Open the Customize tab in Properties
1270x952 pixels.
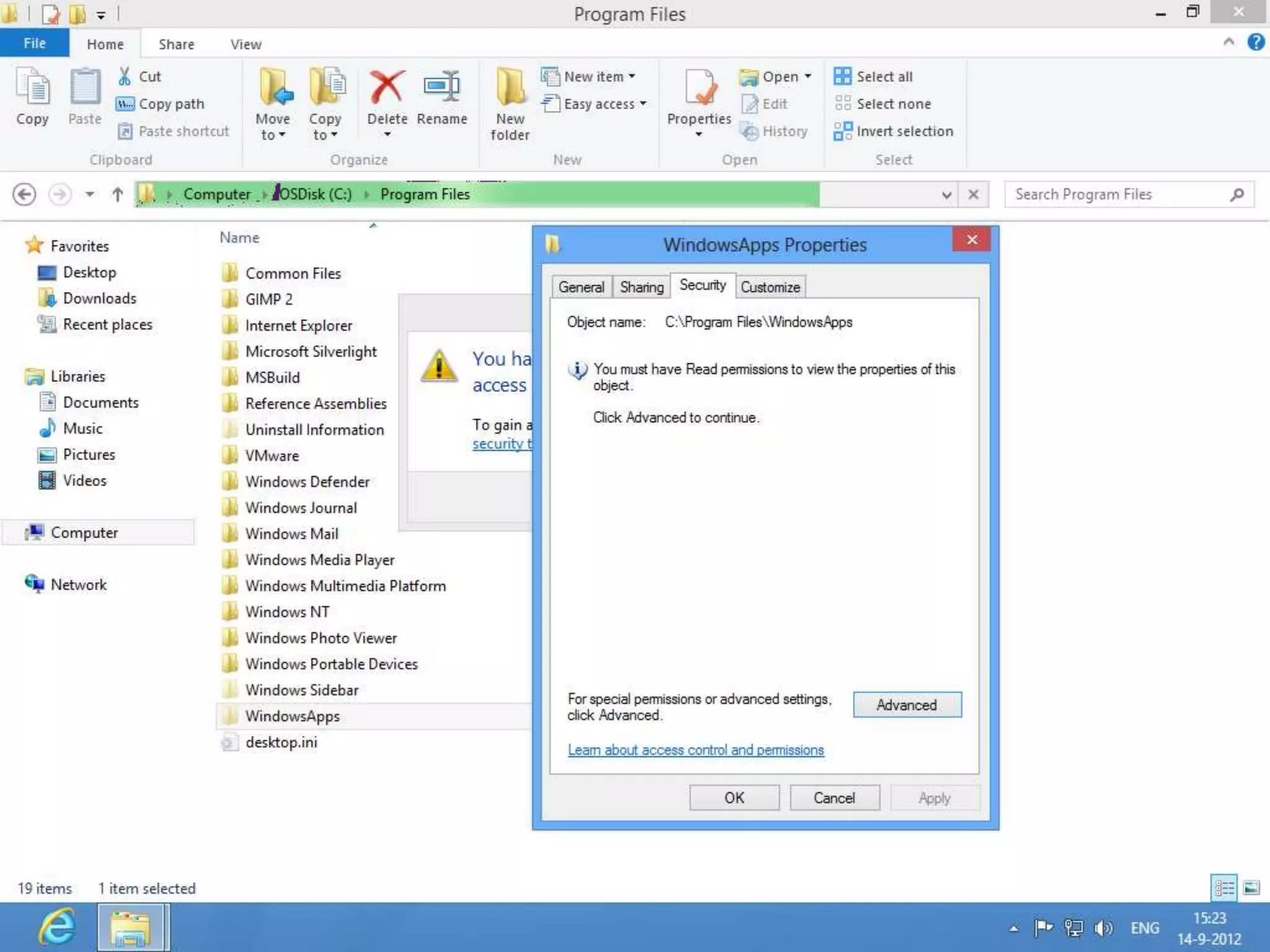770,287
